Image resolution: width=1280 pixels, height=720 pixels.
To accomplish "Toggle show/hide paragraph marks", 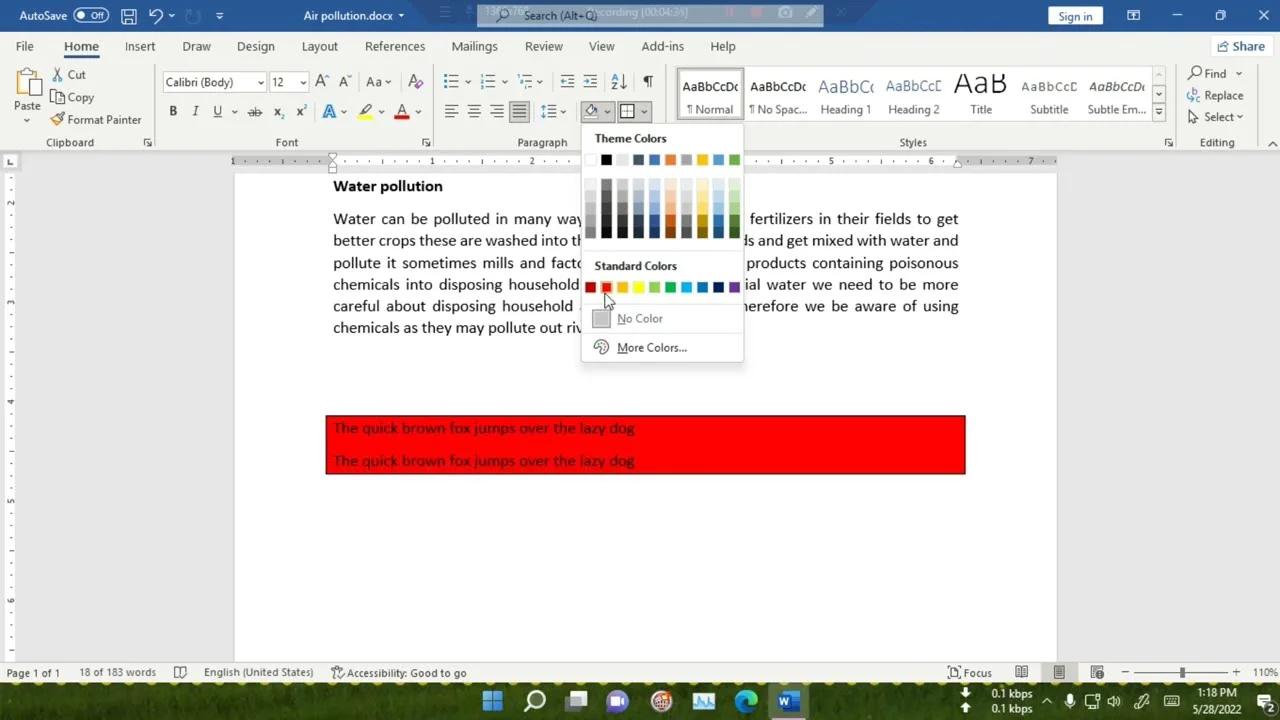I will (647, 81).
